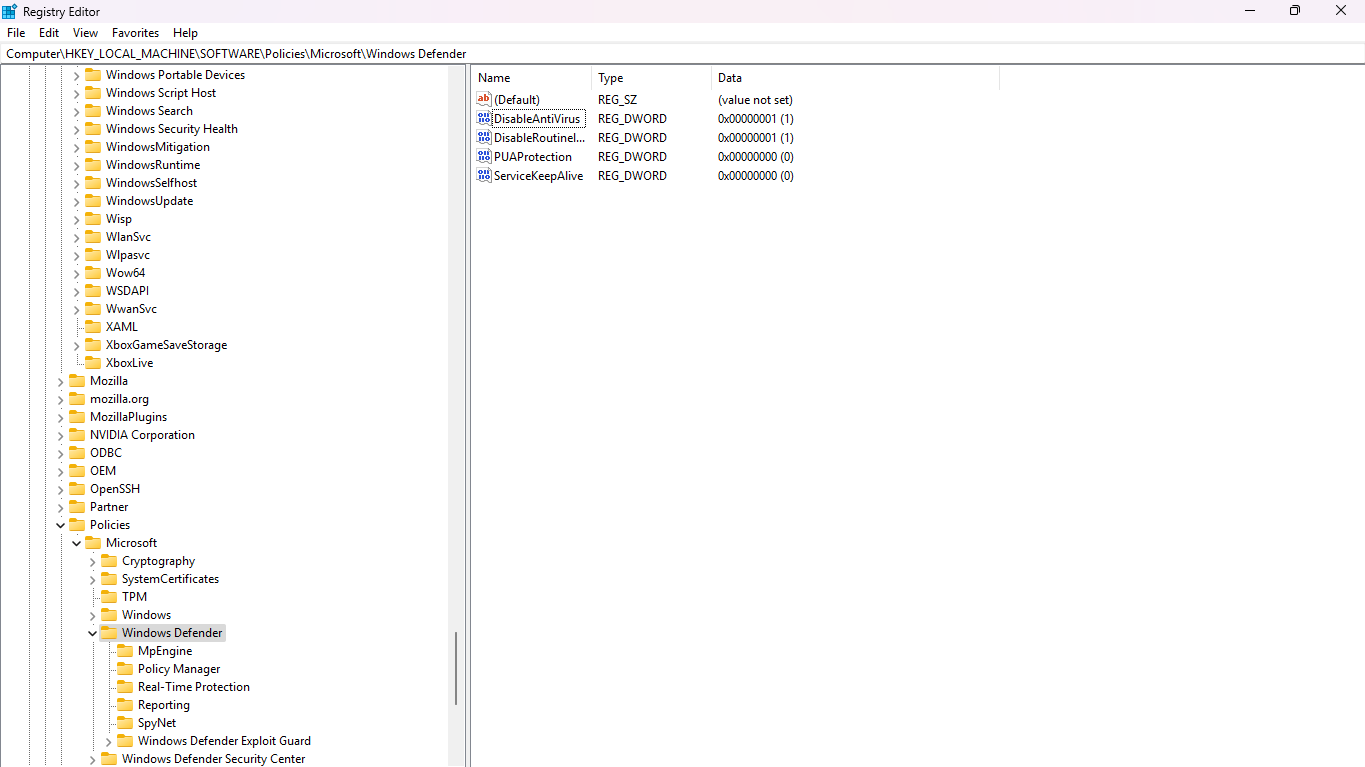Select the WindowsRuntime key

point(153,165)
